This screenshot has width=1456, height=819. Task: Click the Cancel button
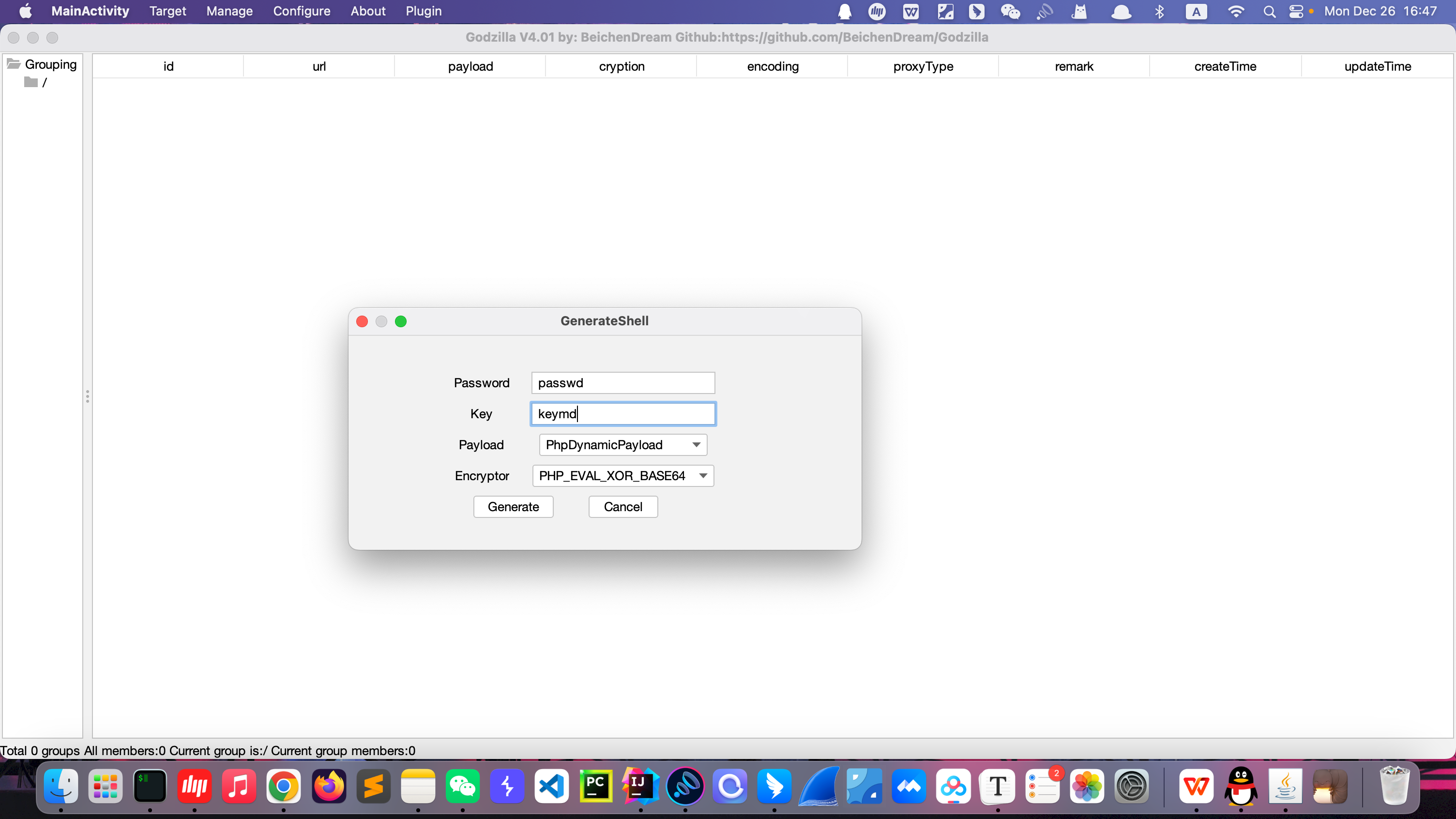coord(623,506)
